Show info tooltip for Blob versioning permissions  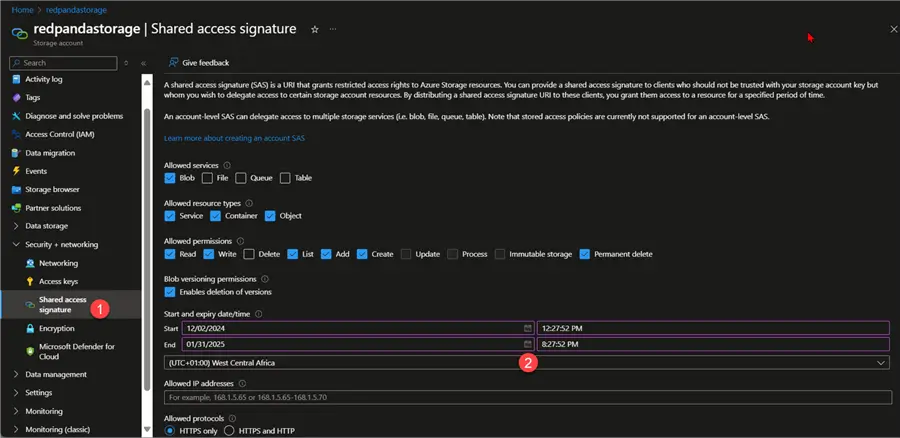(x=265, y=279)
